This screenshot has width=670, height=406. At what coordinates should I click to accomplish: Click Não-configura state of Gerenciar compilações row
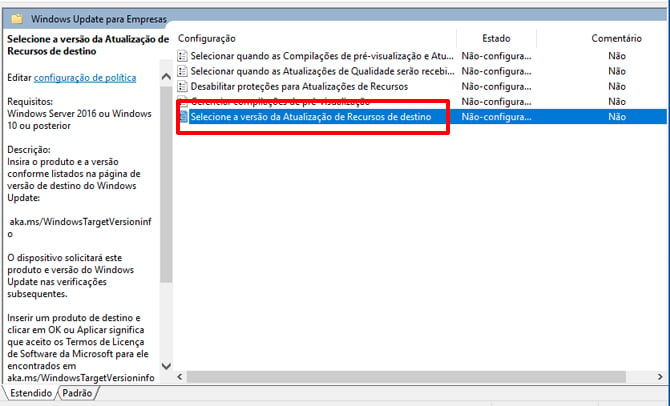(x=496, y=102)
